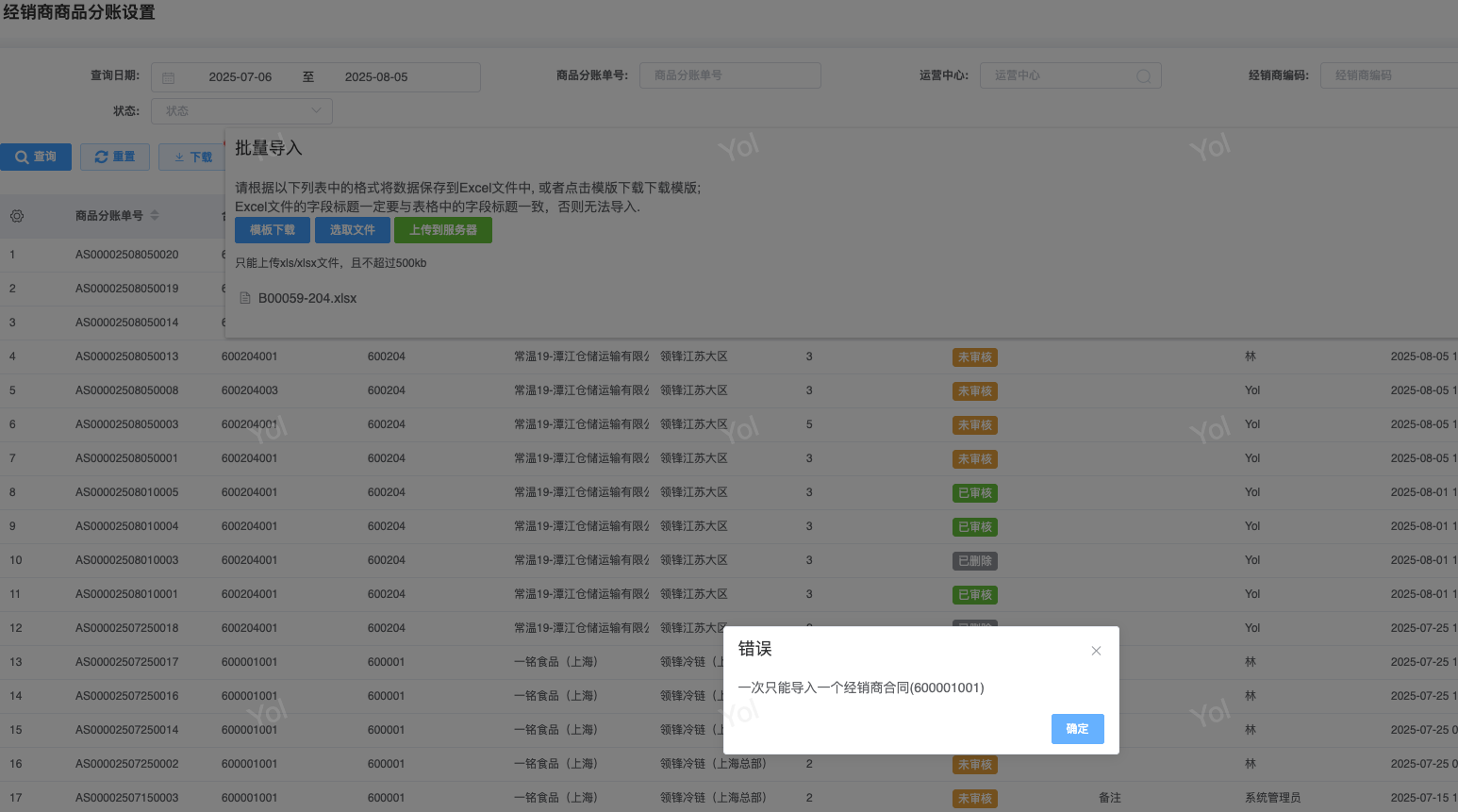Click the 查询 search button
The height and width of the screenshot is (812, 1458).
pos(36,157)
